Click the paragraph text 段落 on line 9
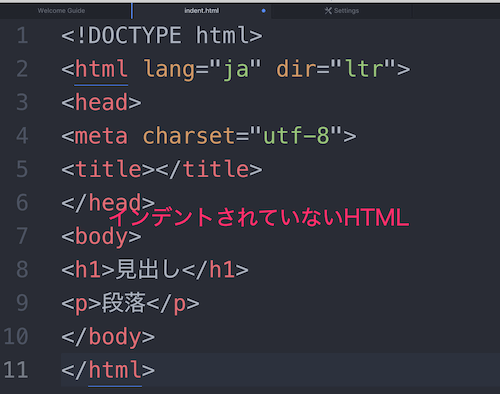This screenshot has height=394, width=500. coord(124,303)
